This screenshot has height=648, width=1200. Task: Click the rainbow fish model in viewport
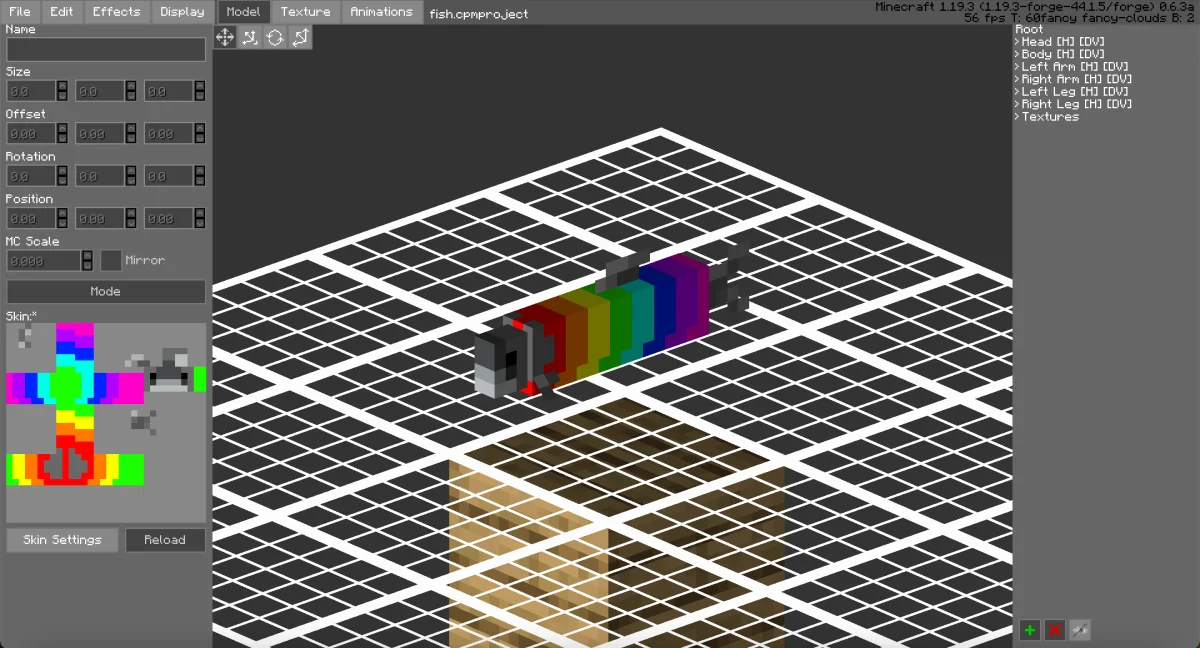tap(611, 321)
